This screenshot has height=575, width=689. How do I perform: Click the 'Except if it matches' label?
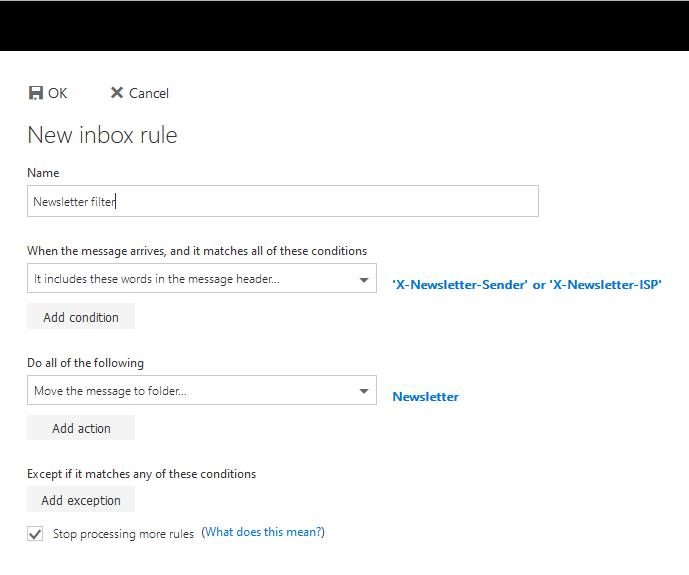pyautogui.click(x=141, y=474)
